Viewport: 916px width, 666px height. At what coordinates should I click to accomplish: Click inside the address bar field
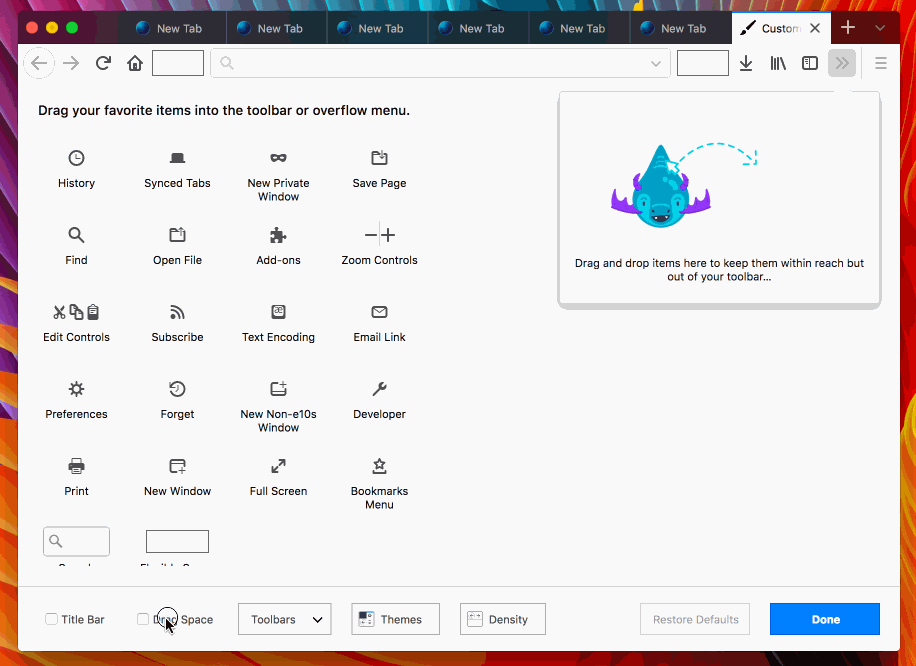tap(440, 63)
